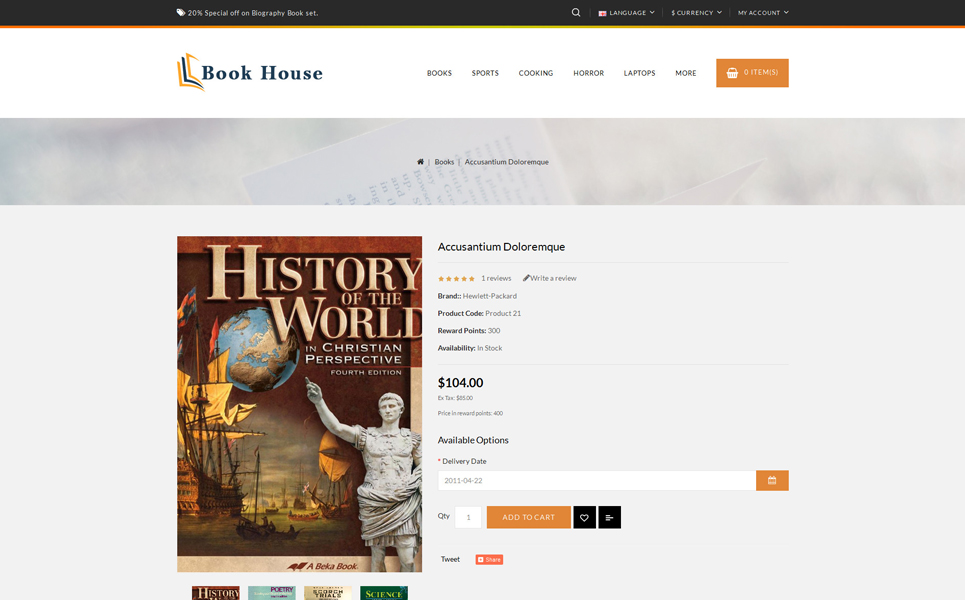965x600 pixels.
Task: Click the Share button
Action: point(489,559)
